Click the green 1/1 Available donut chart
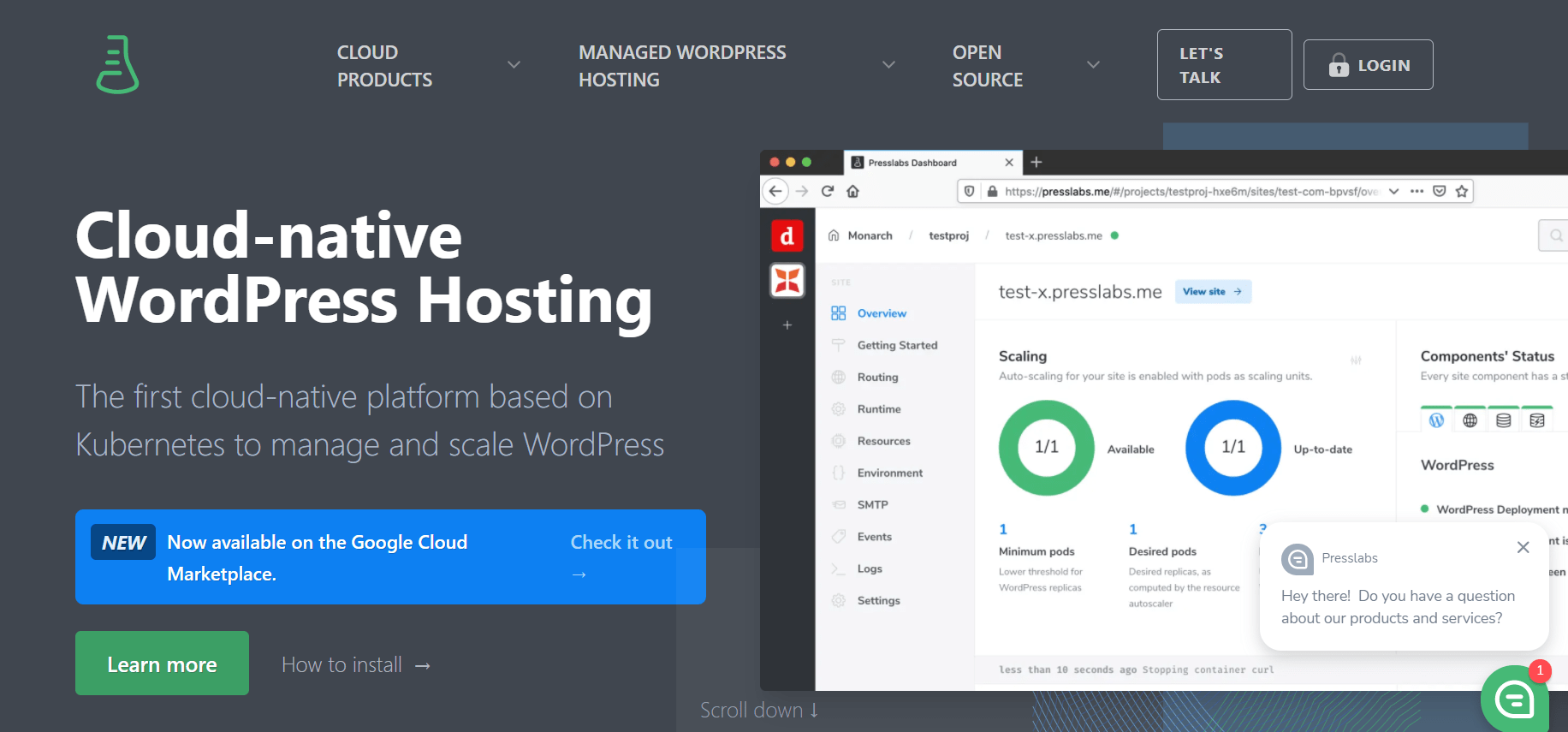Image resolution: width=1568 pixels, height=732 pixels. 1047,448
